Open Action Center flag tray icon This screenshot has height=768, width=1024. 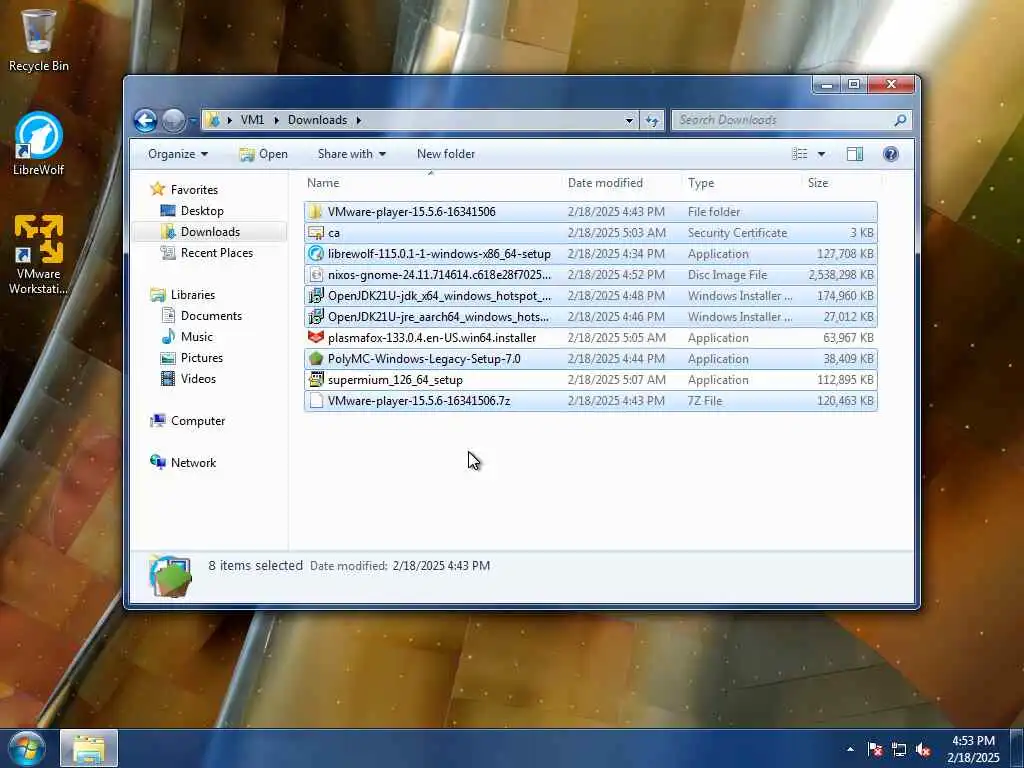point(874,749)
